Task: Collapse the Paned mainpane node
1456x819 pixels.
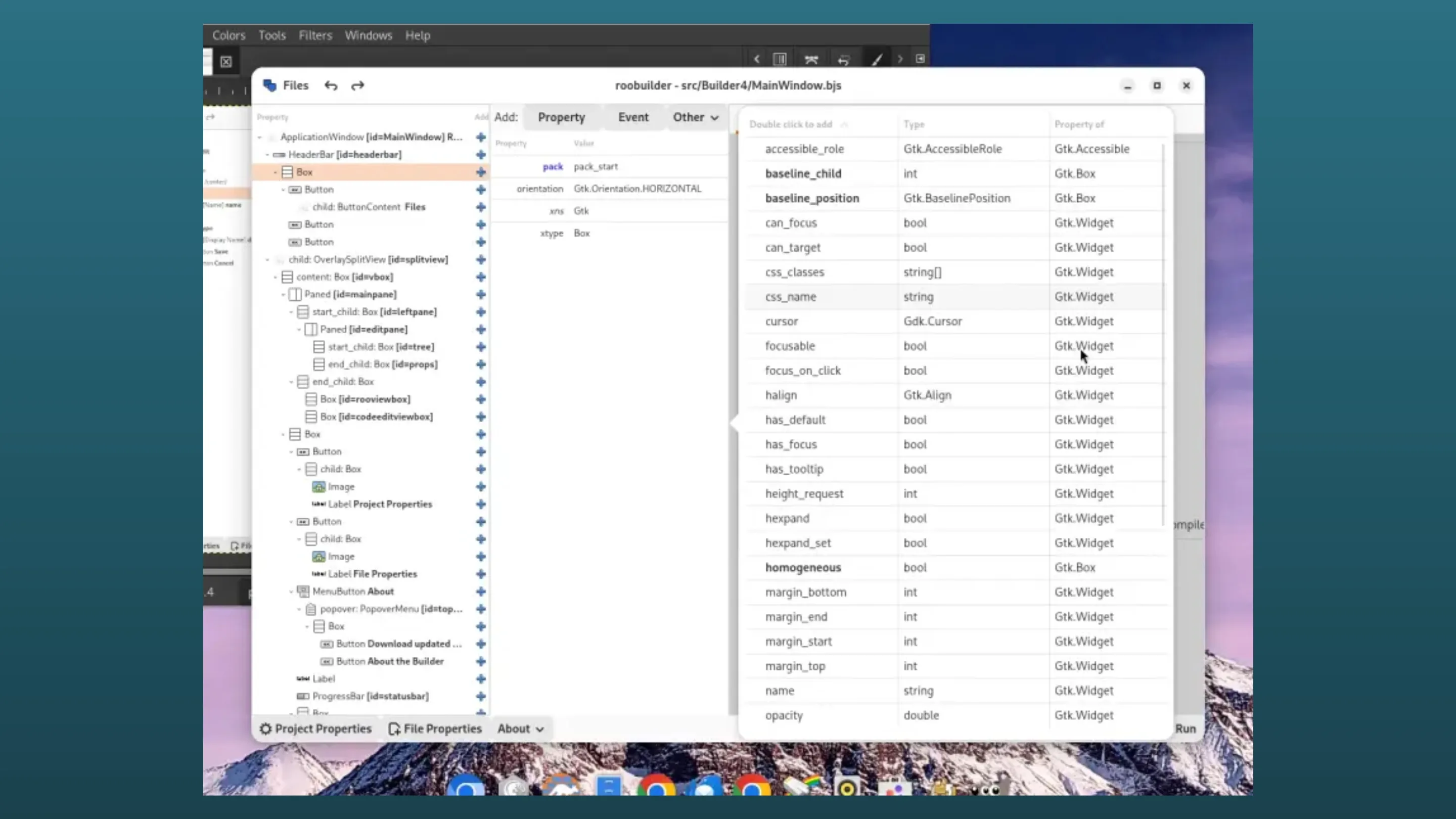Action: pyautogui.click(x=284, y=294)
